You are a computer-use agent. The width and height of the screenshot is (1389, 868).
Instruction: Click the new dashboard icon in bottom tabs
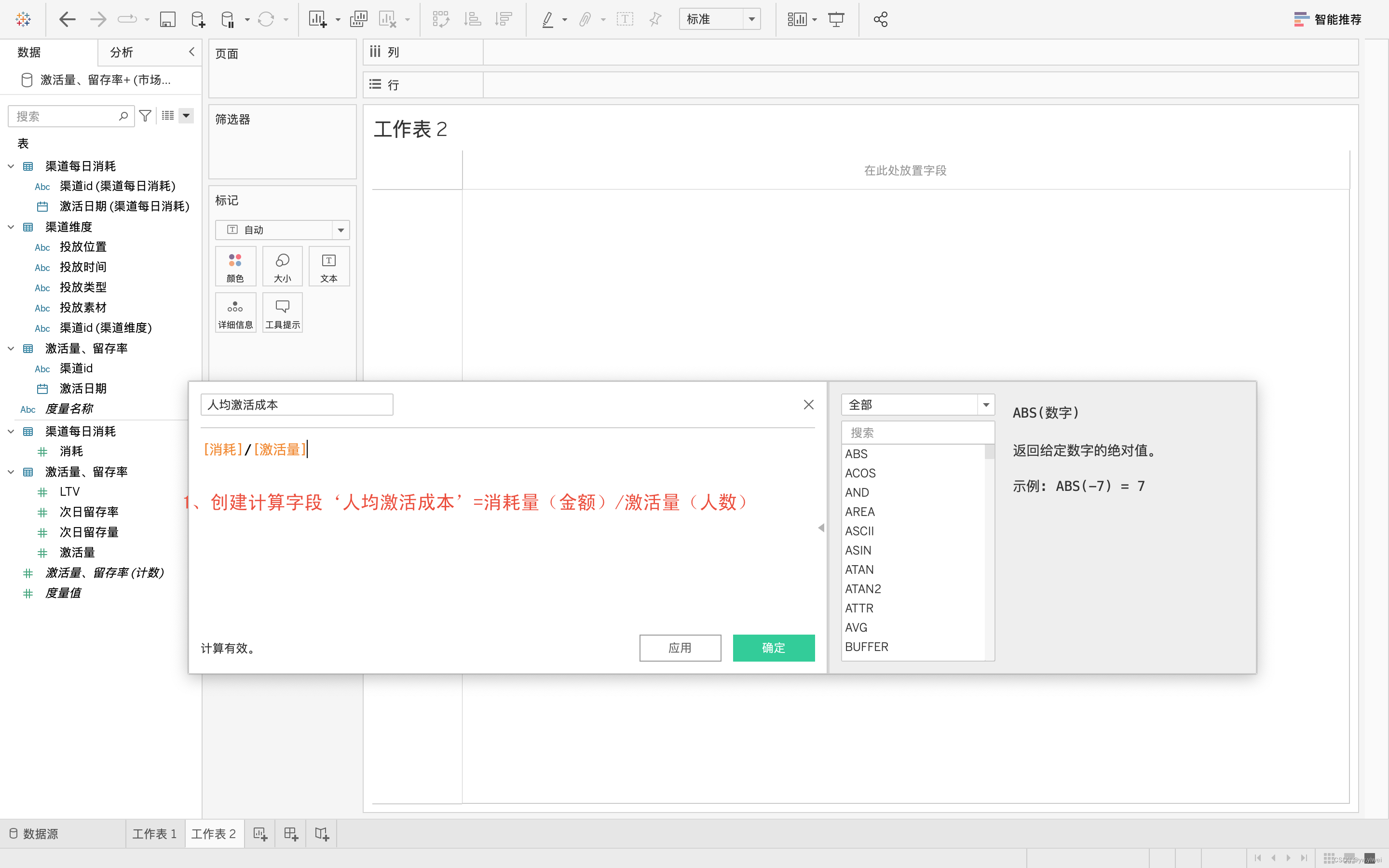coord(291,834)
